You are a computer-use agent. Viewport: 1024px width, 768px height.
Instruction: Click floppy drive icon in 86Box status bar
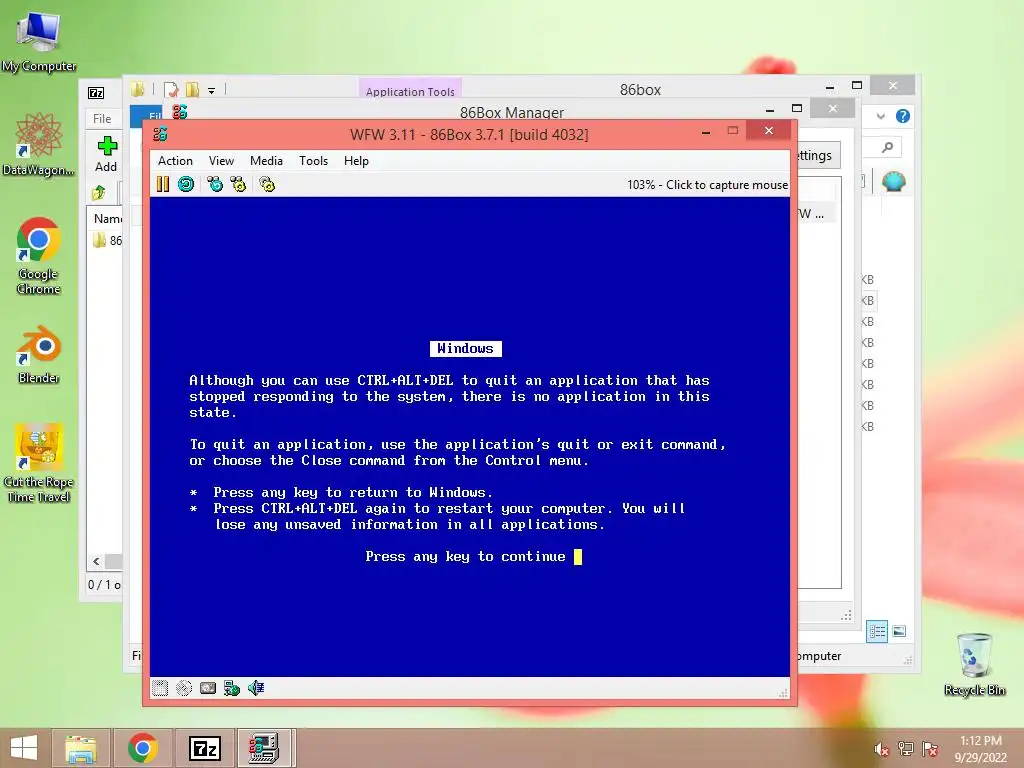[x=160, y=688]
